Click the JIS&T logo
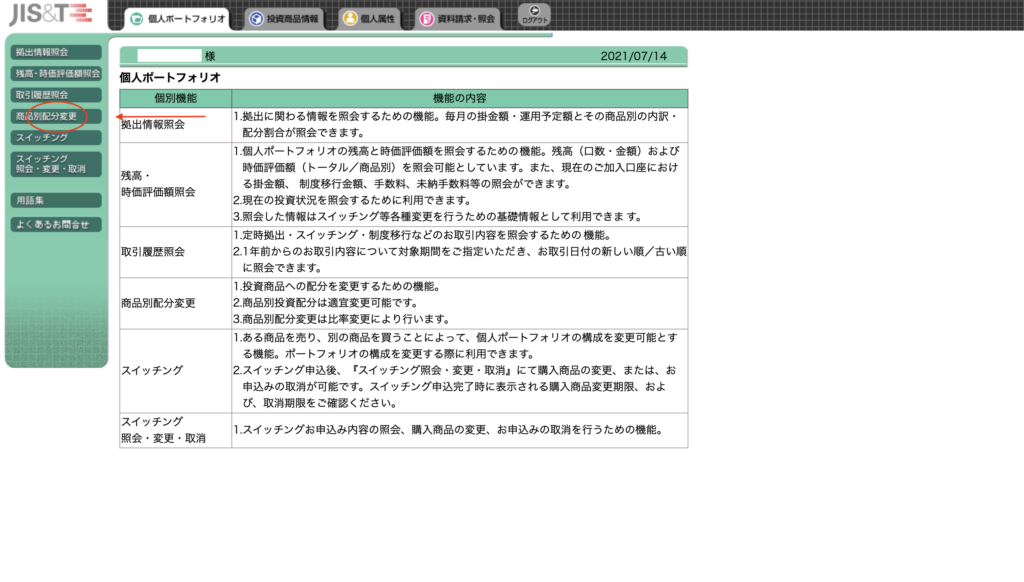The image size is (1024, 582). 50,15
